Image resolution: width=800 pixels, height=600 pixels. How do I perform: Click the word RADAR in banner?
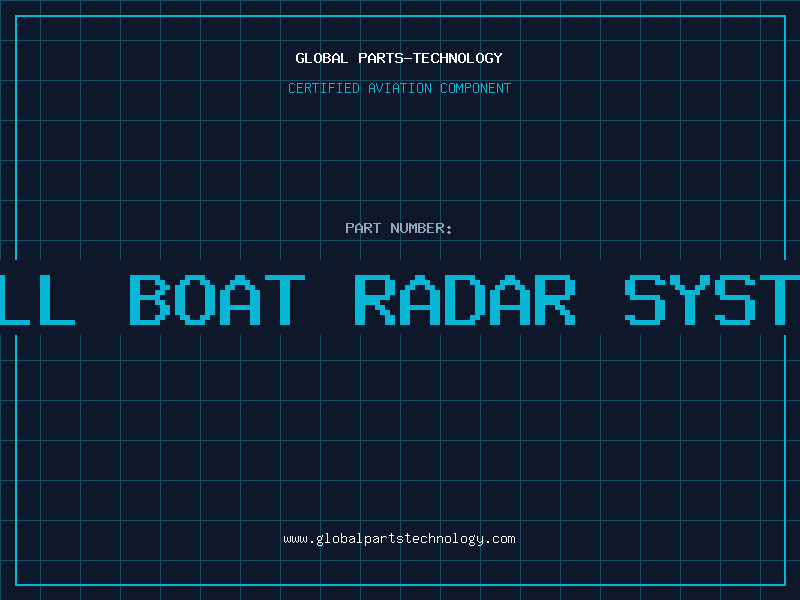coord(466,299)
